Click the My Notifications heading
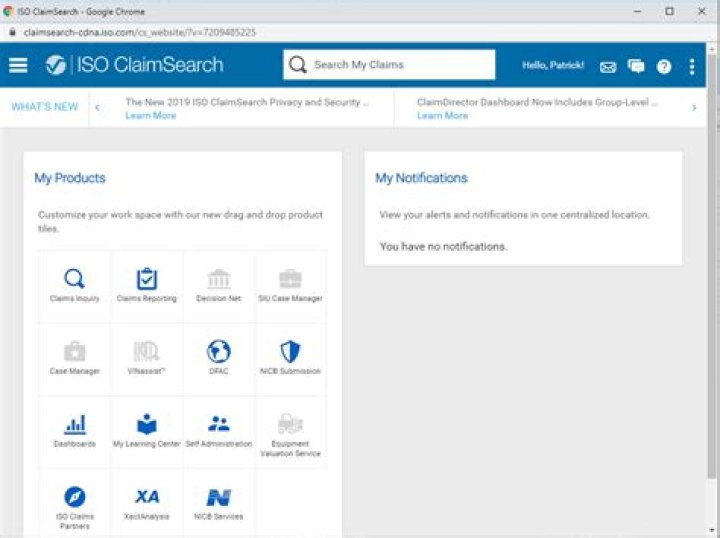720x538 pixels. pyautogui.click(x=421, y=178)
